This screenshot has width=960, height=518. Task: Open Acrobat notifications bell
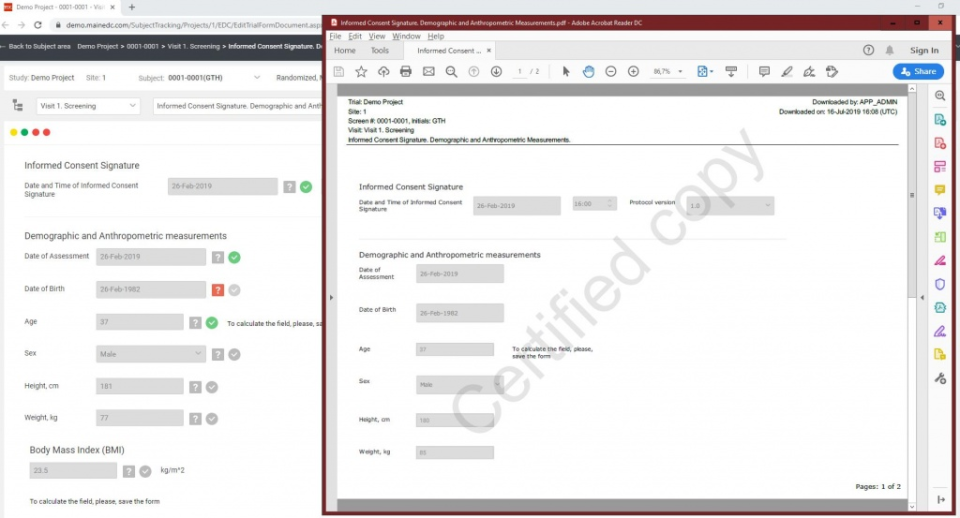pyautogui.click(x=890, y=50)
